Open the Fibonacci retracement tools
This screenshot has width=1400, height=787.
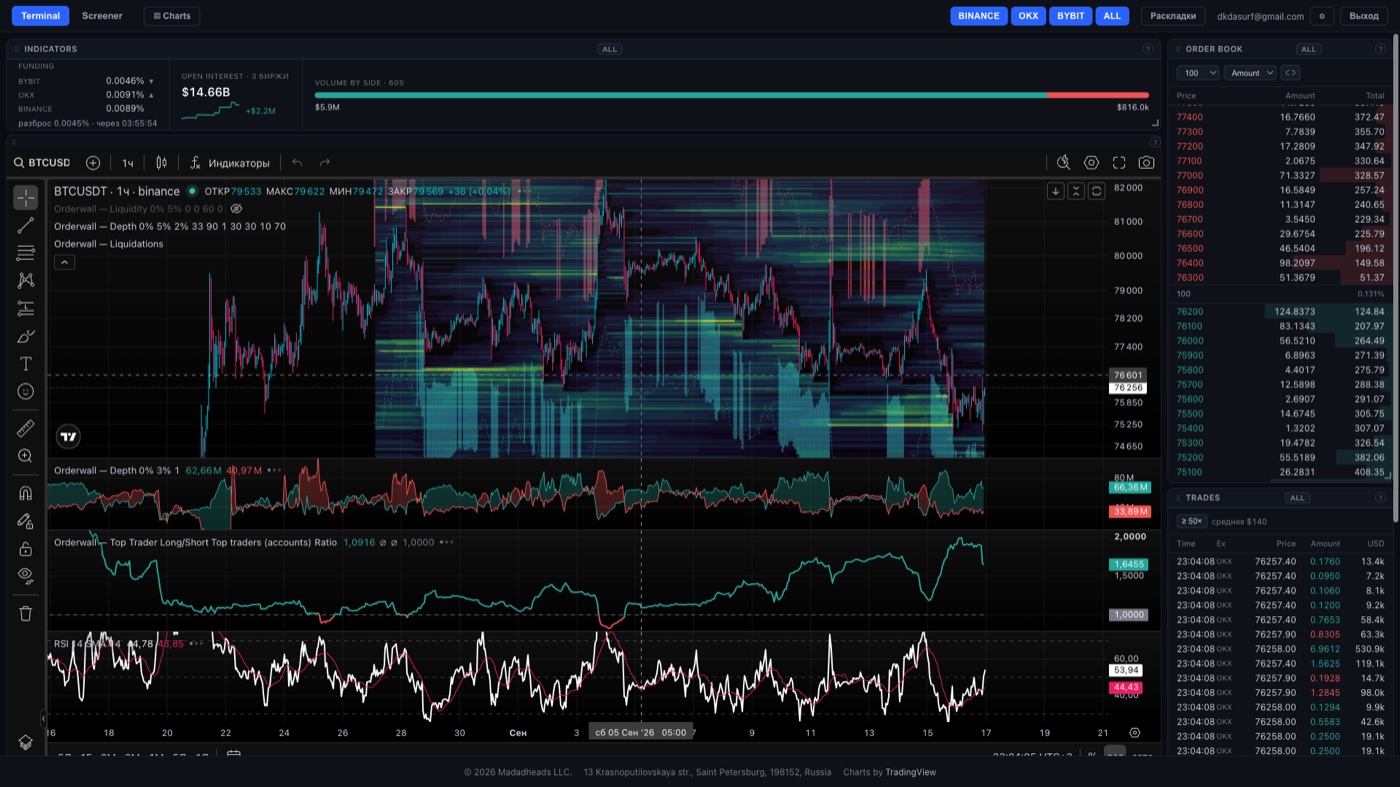[x=26, y=253]
